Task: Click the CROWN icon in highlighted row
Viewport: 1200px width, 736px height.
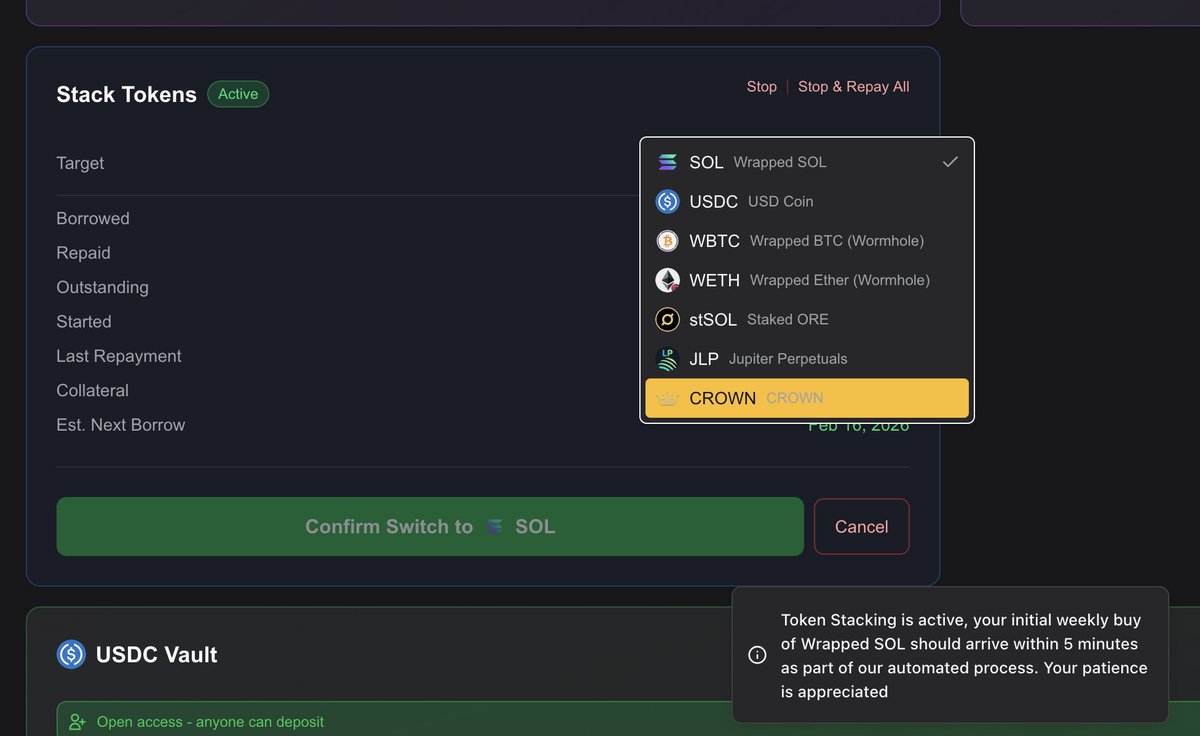Action: coord(667,398)
